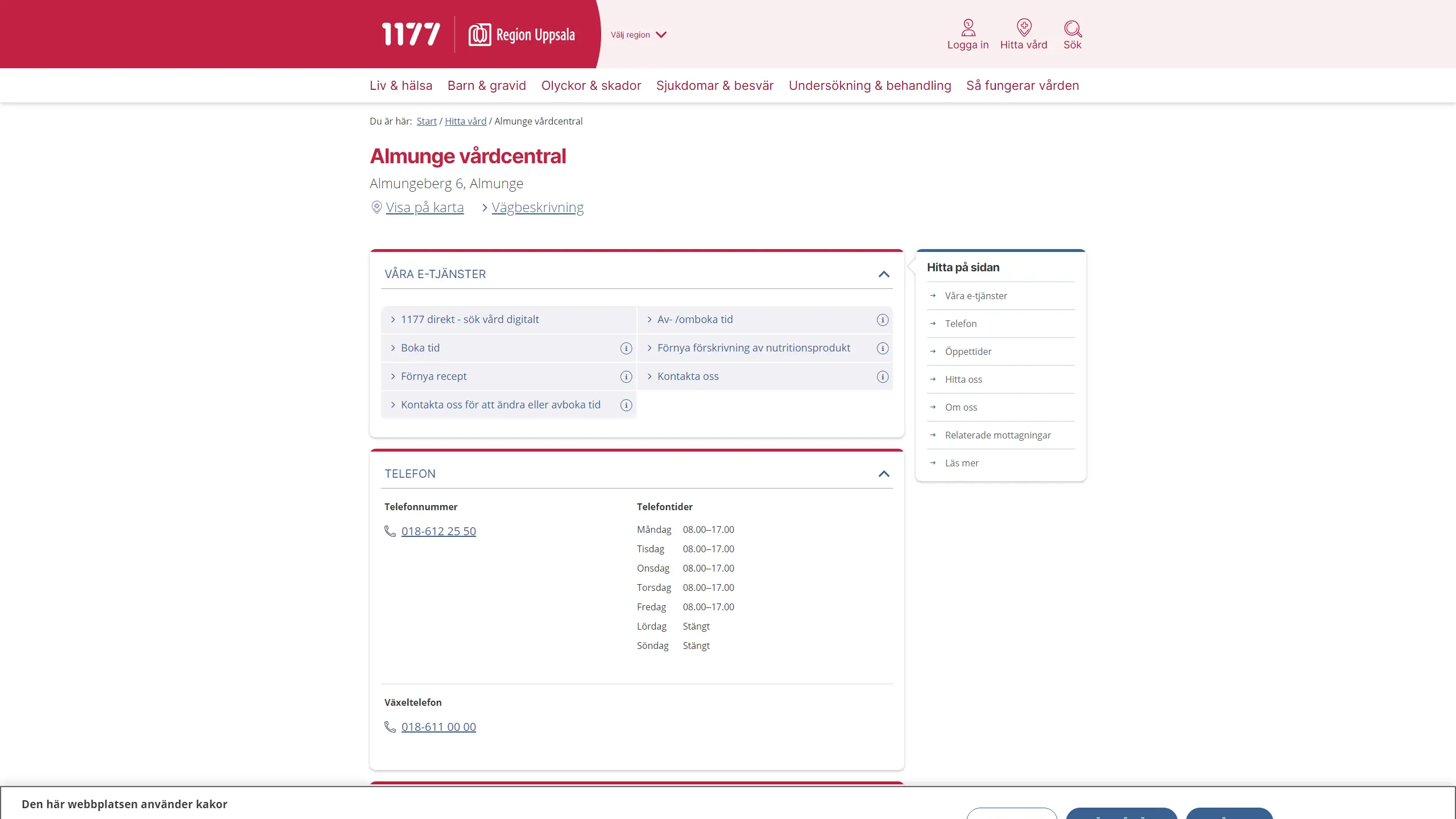
Task: Jump to Hitta oss in sidebar
Action: [x=1000, y=379]
